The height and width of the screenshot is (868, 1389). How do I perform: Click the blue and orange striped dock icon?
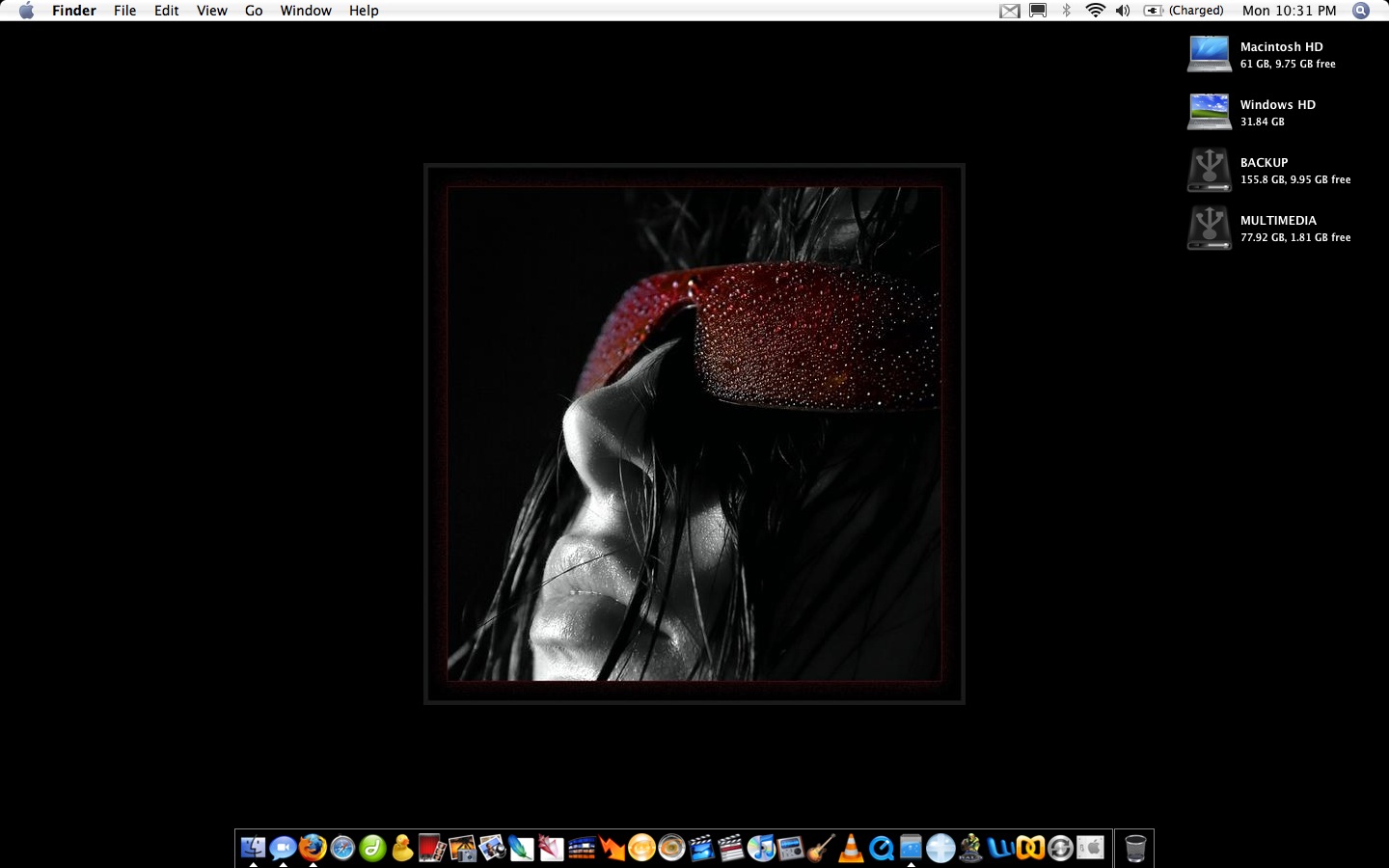click(582, 848)
